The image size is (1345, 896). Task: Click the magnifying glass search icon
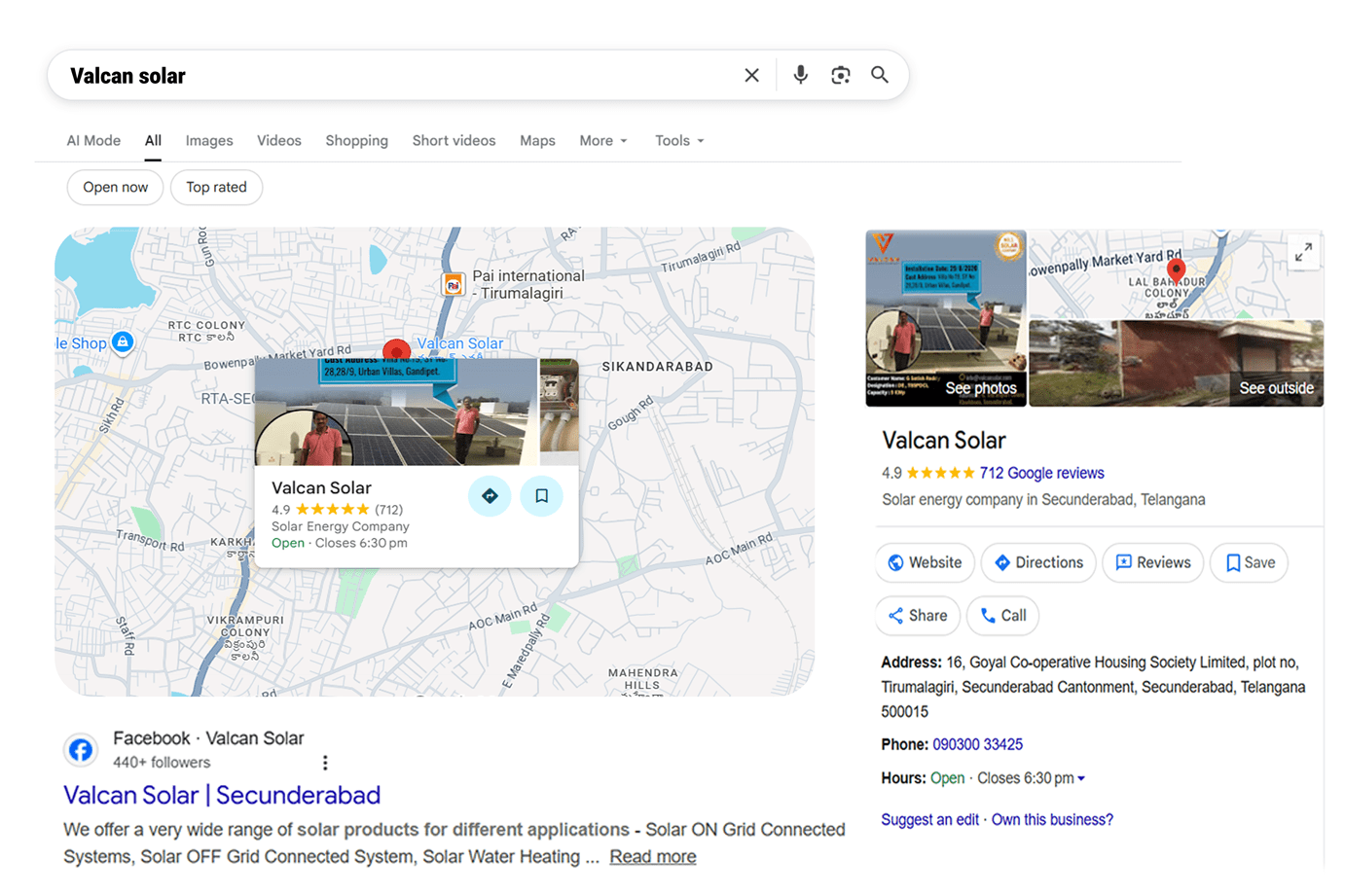(x=879, y=74)
